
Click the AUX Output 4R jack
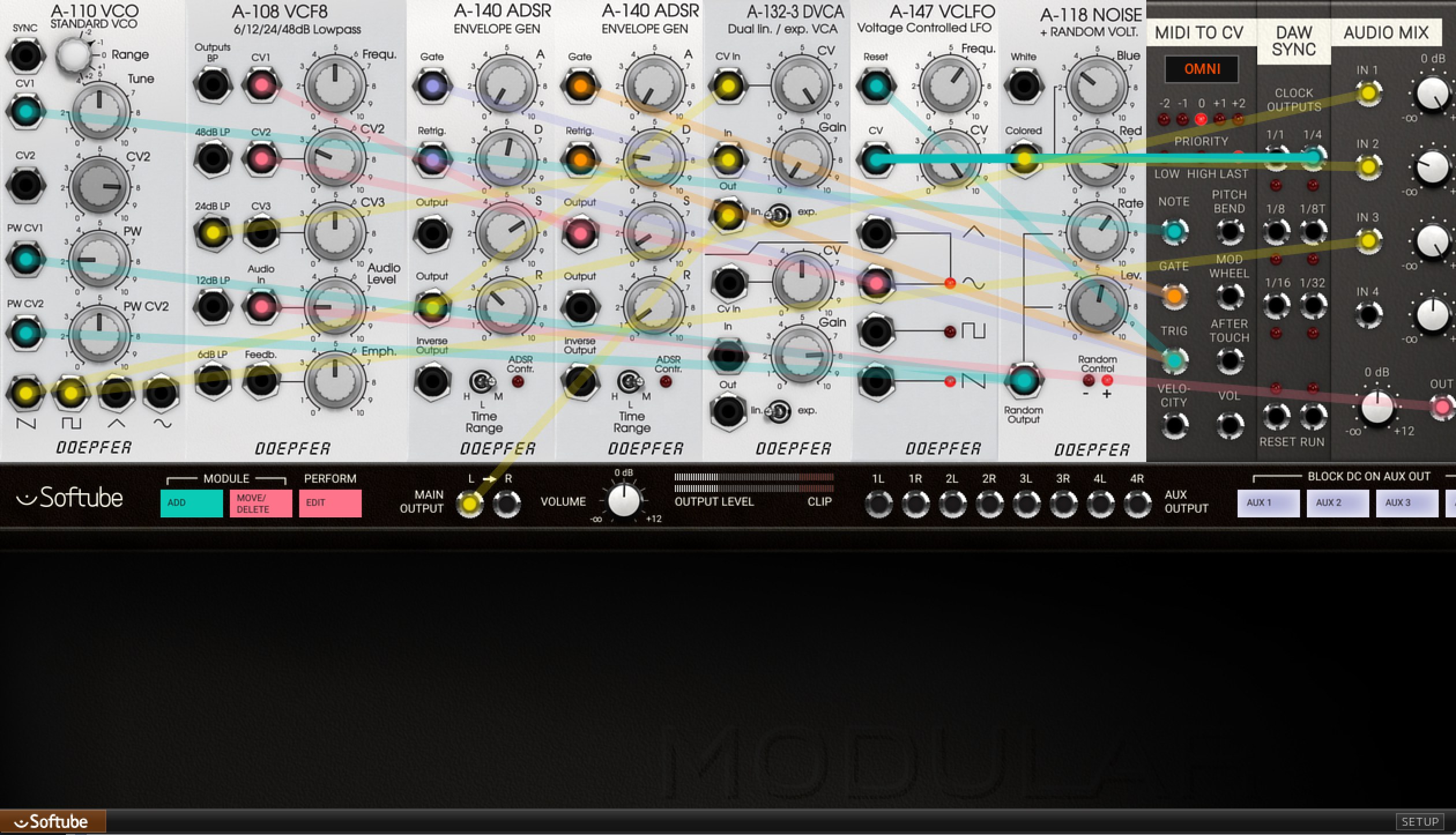1137,504
